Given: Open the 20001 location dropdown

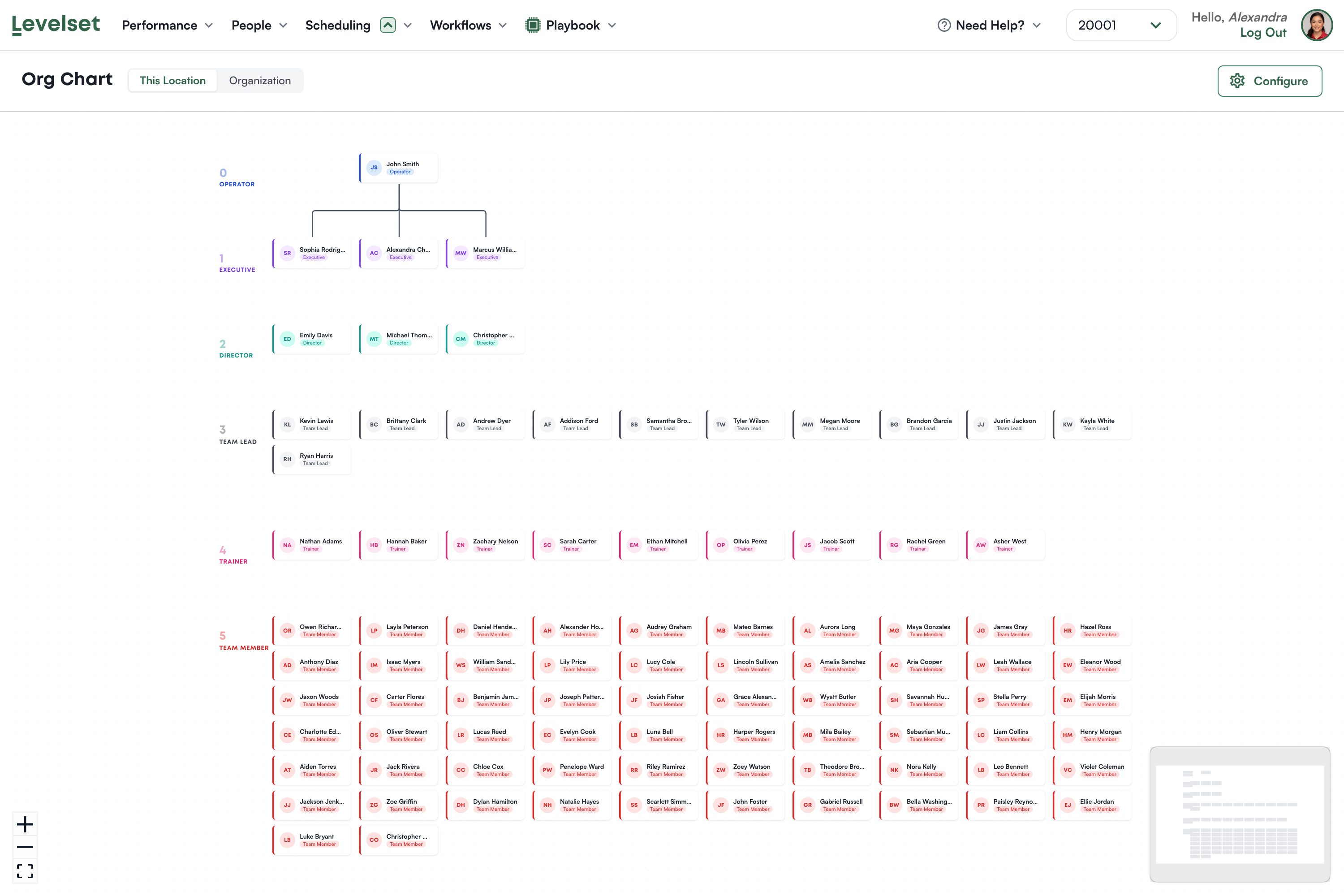Looking at the screenshot, I should point(1121,25).
